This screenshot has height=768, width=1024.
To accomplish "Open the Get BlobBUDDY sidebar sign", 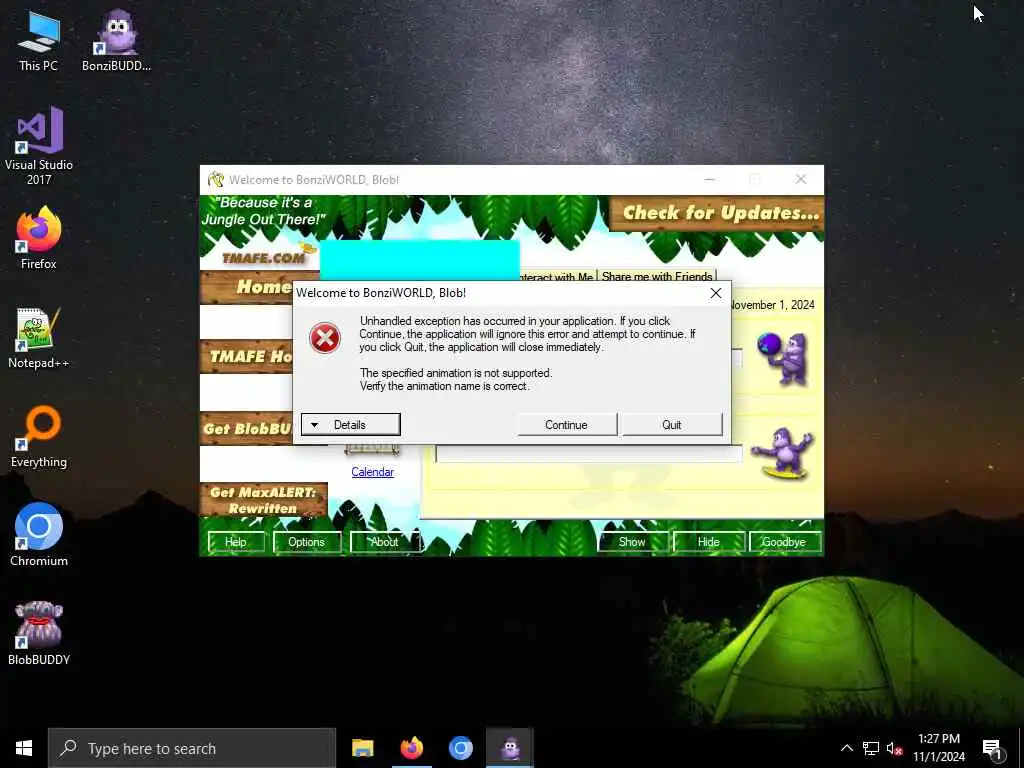I will click(x=247, y=429).
